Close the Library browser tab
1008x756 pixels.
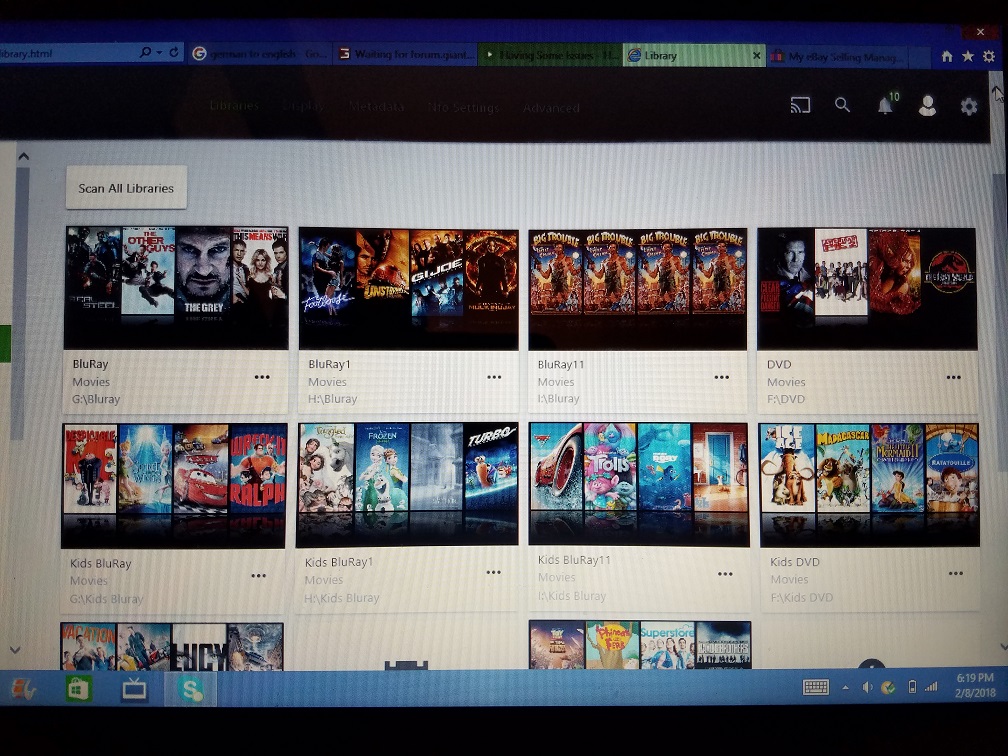tap(756, 56)
